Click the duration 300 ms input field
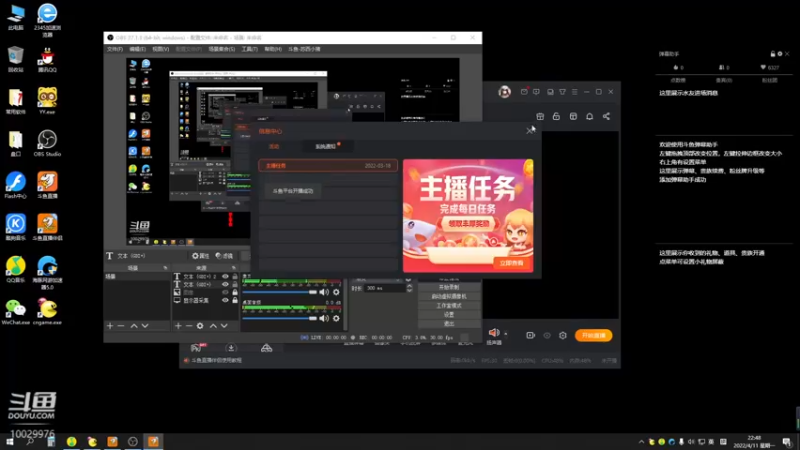This screenshot has width=800, height=450. 384,288
